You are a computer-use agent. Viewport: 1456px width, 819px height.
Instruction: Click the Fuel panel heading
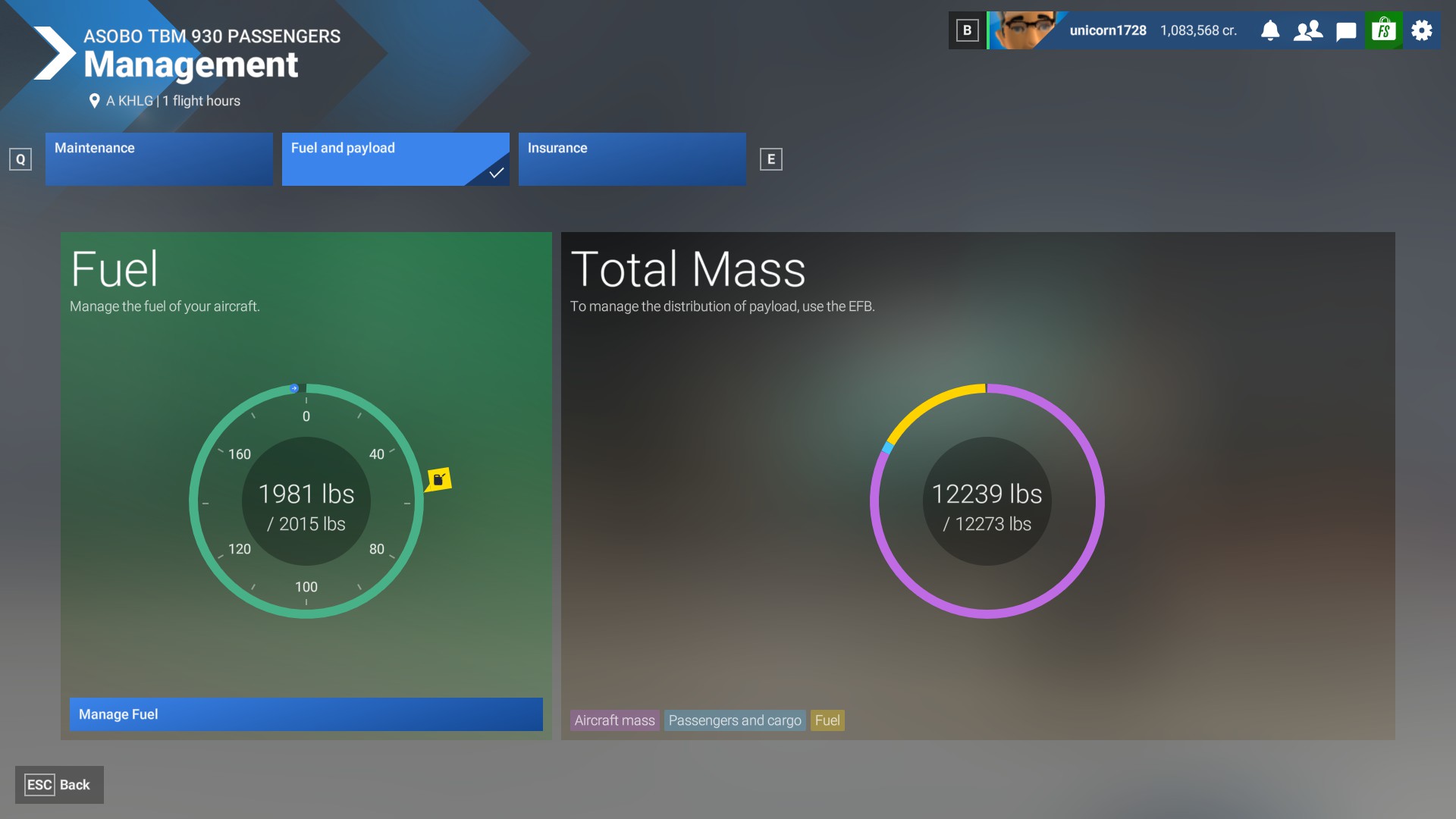(x=115, y=269)
